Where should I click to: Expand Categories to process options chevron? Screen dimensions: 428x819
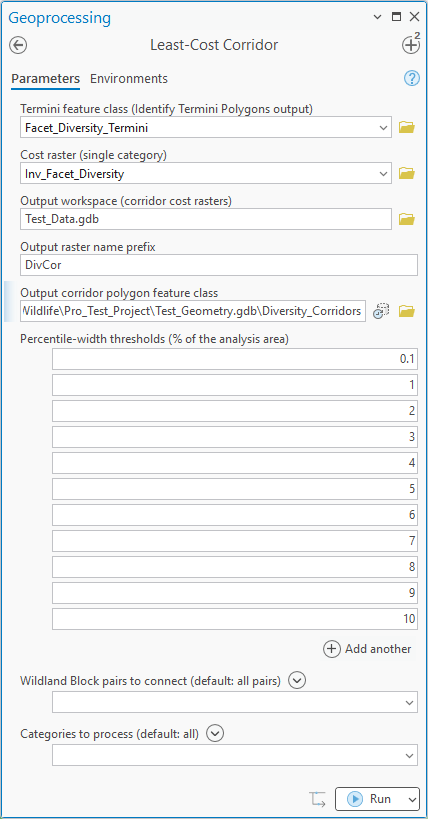pos(215,733)
